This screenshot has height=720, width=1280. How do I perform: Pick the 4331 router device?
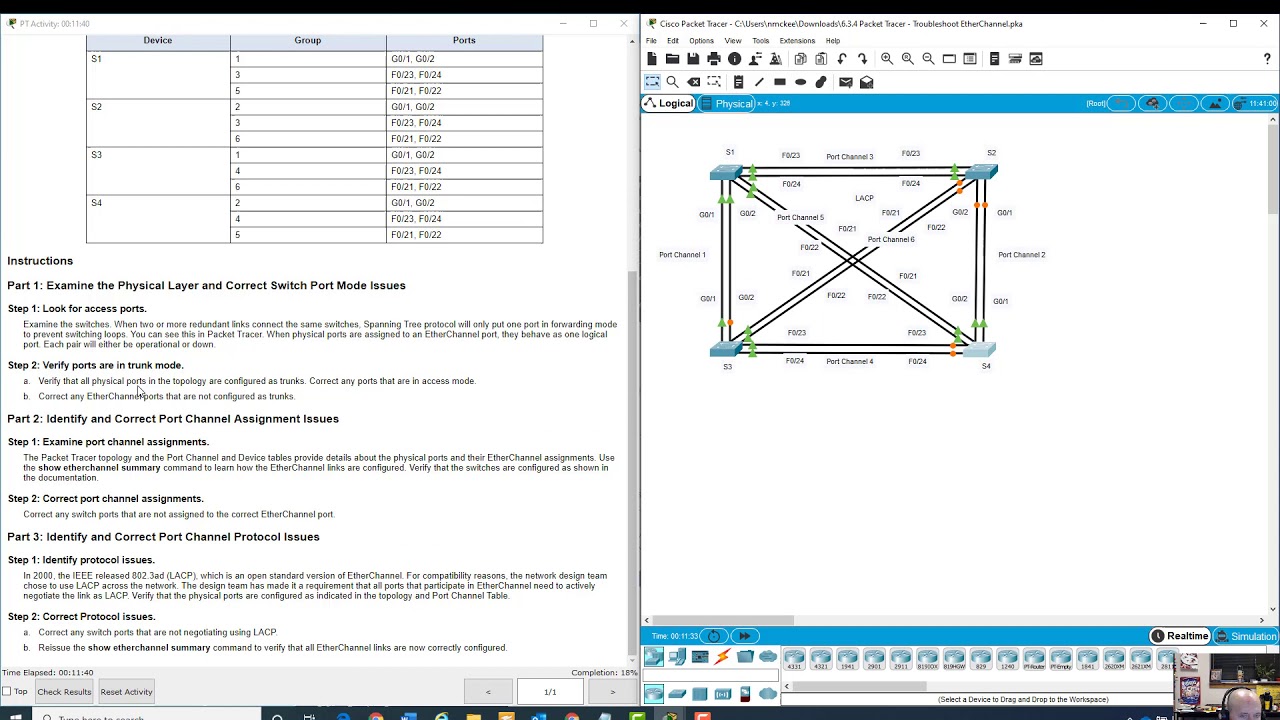[794, 659]
